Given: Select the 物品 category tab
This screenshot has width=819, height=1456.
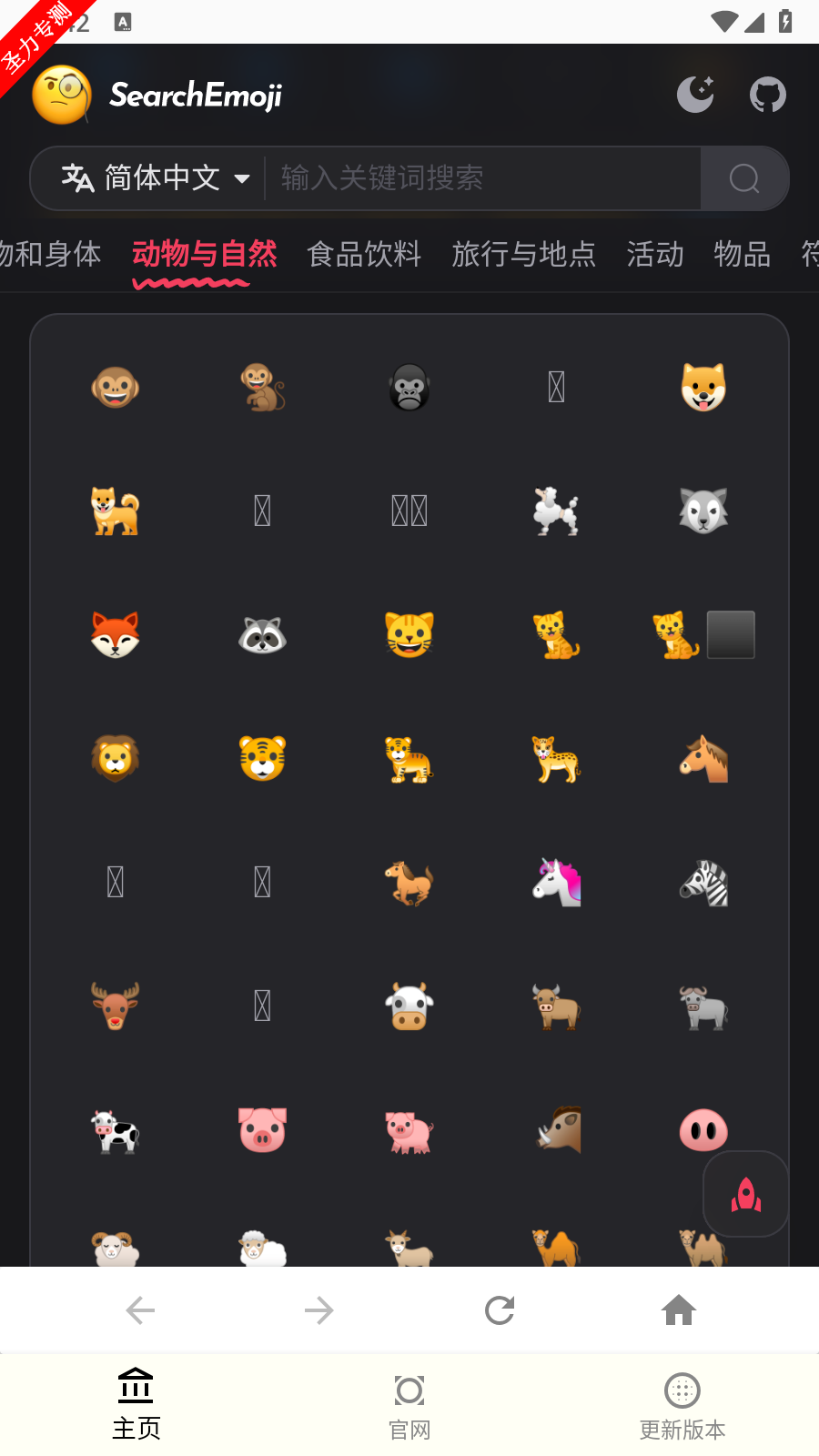Looking at the screenshot, I should [x=743, y=254].
